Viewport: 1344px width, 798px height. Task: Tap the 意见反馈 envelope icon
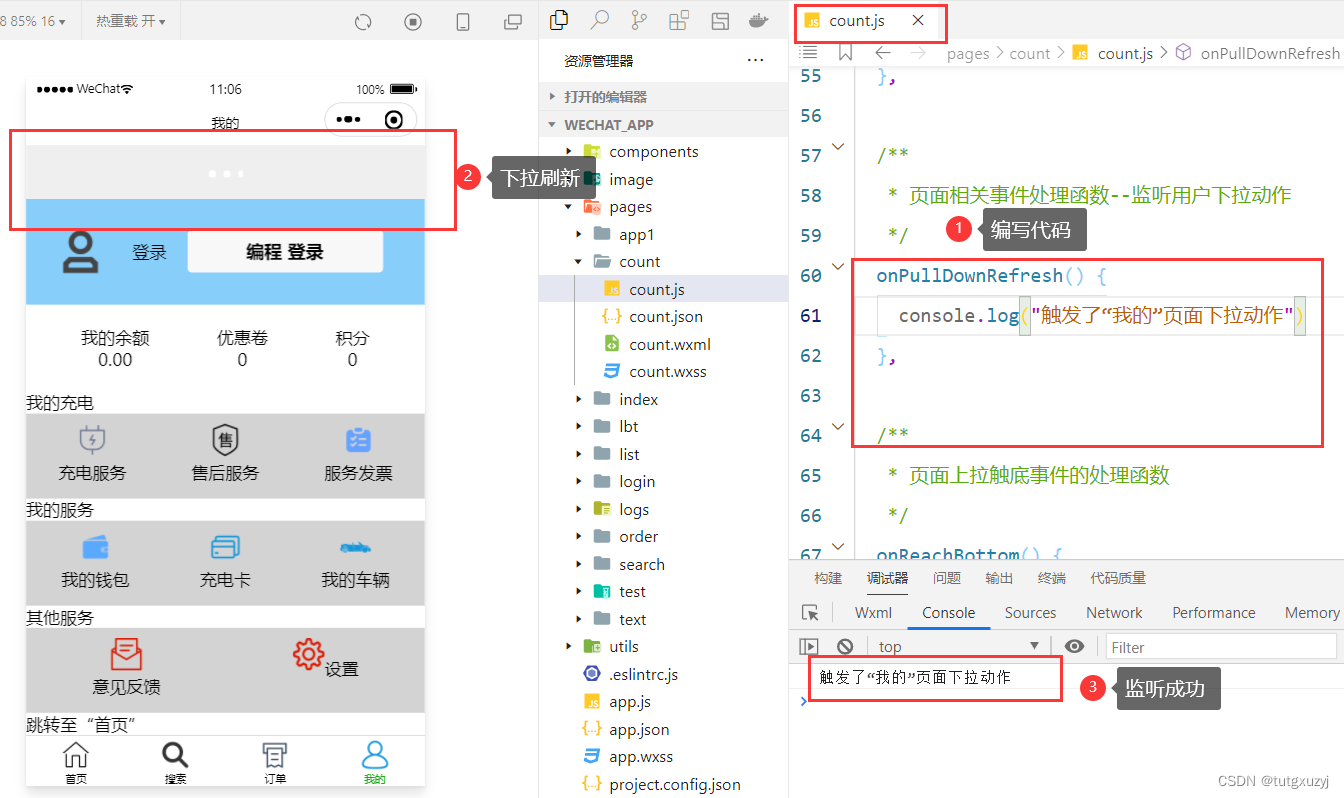pyautogui.click(x=126, y=655)
